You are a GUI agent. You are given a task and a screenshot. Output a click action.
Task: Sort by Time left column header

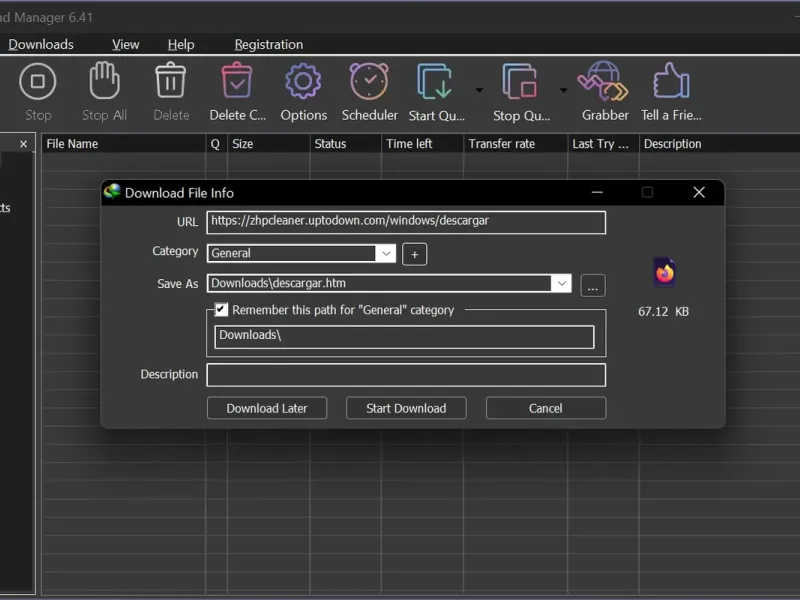pos(422,144)
